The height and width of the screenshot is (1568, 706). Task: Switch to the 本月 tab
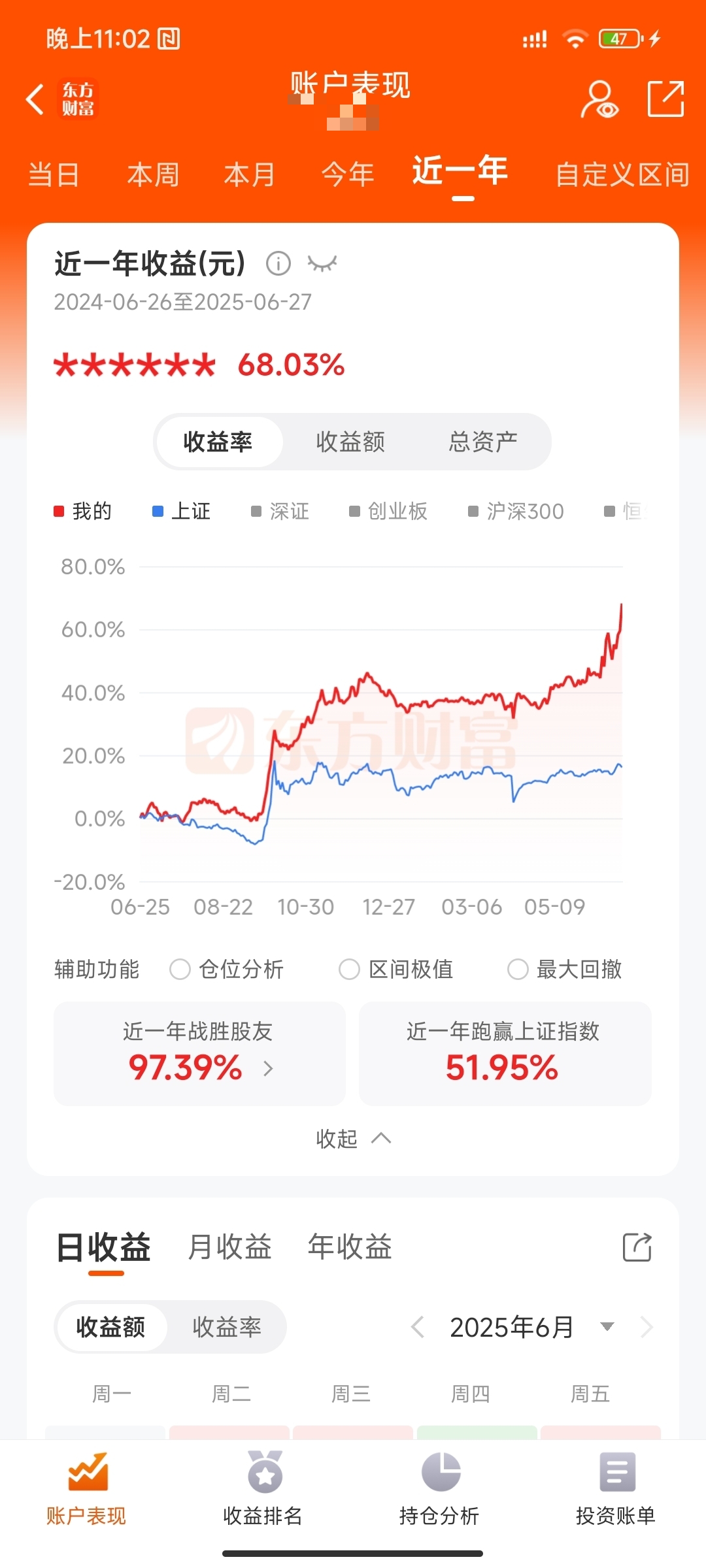pos(249,175)
